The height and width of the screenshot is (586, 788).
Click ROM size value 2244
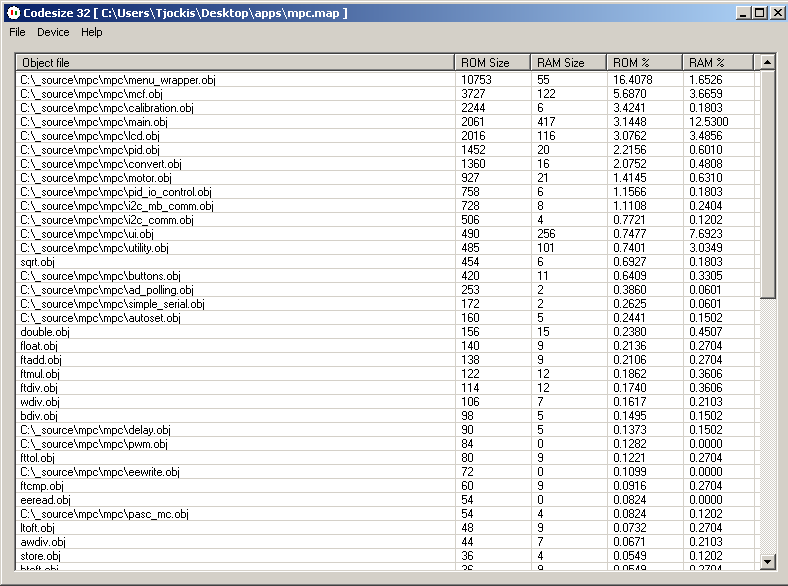click(473, 108)
